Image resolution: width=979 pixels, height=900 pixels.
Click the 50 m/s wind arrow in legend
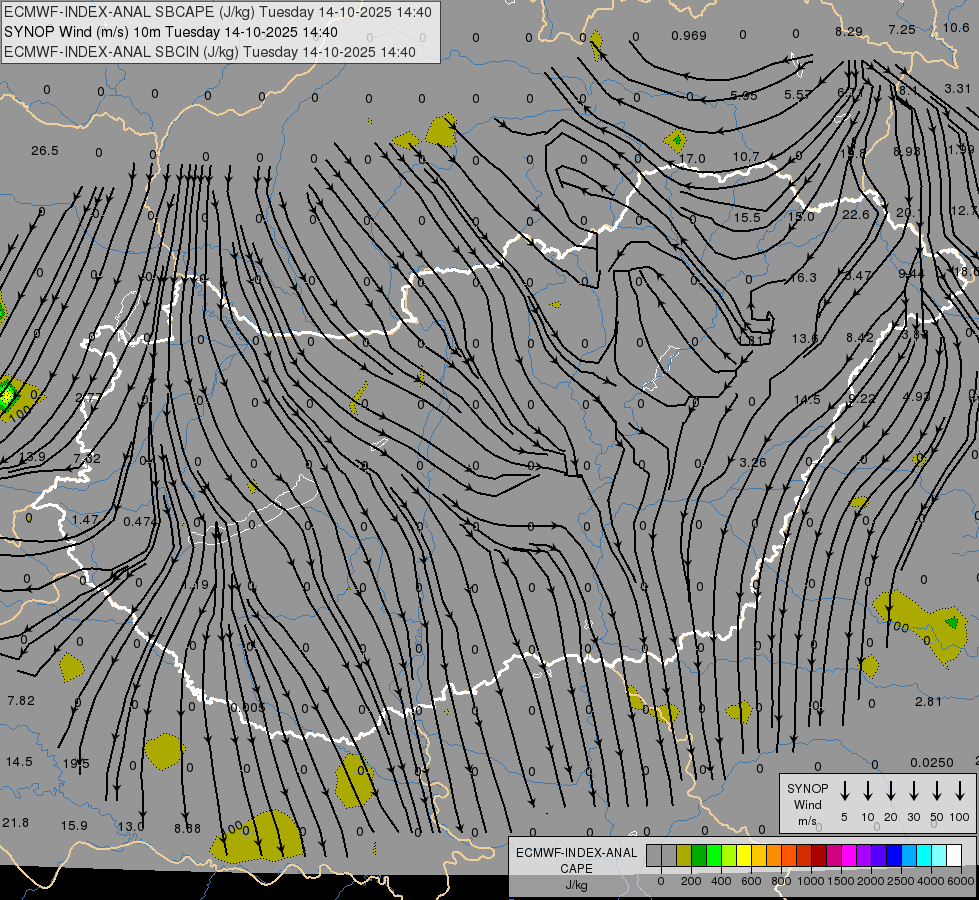[x=937, y=791]
